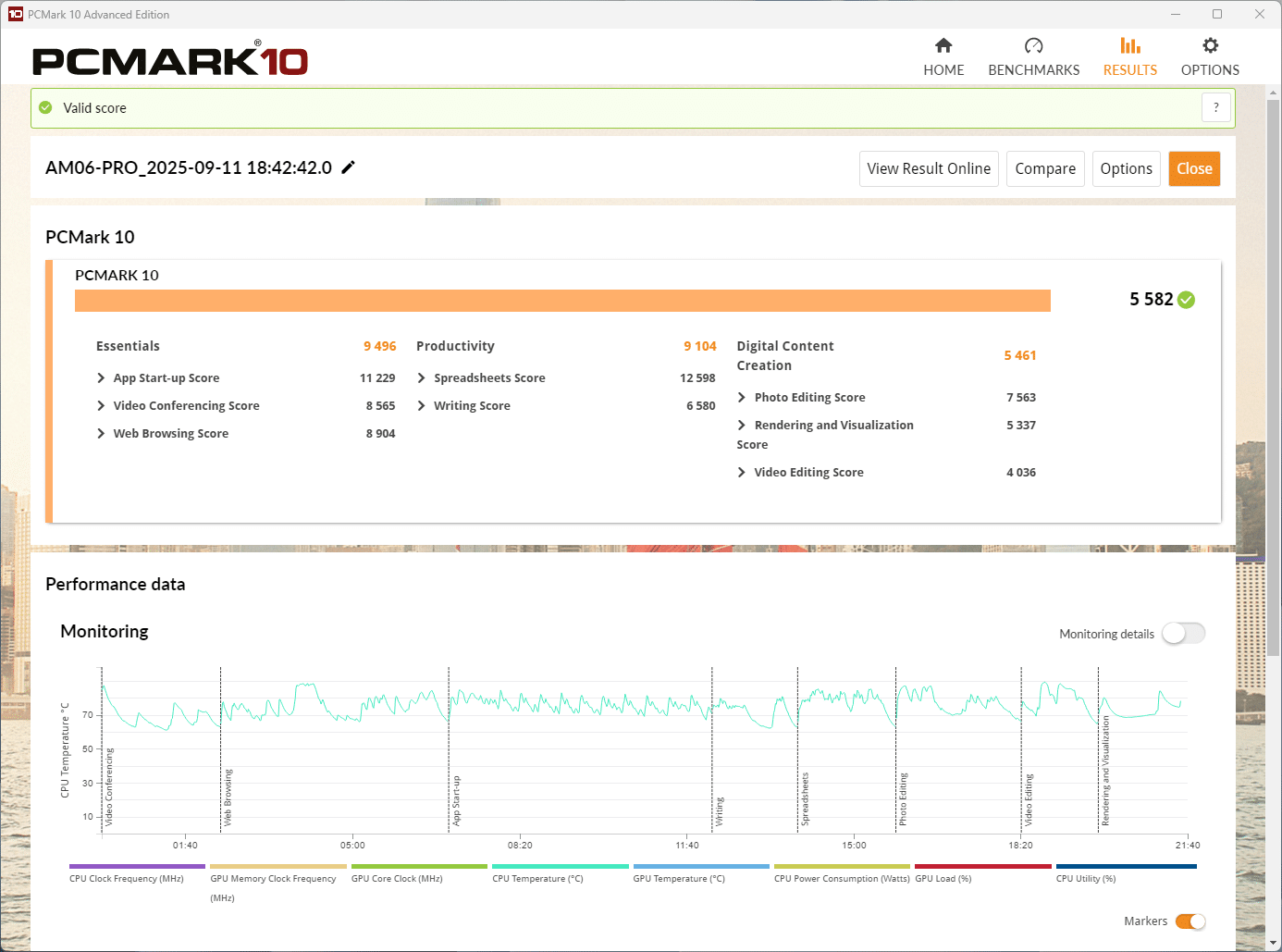Click the orange Close button

(1193, 168)
